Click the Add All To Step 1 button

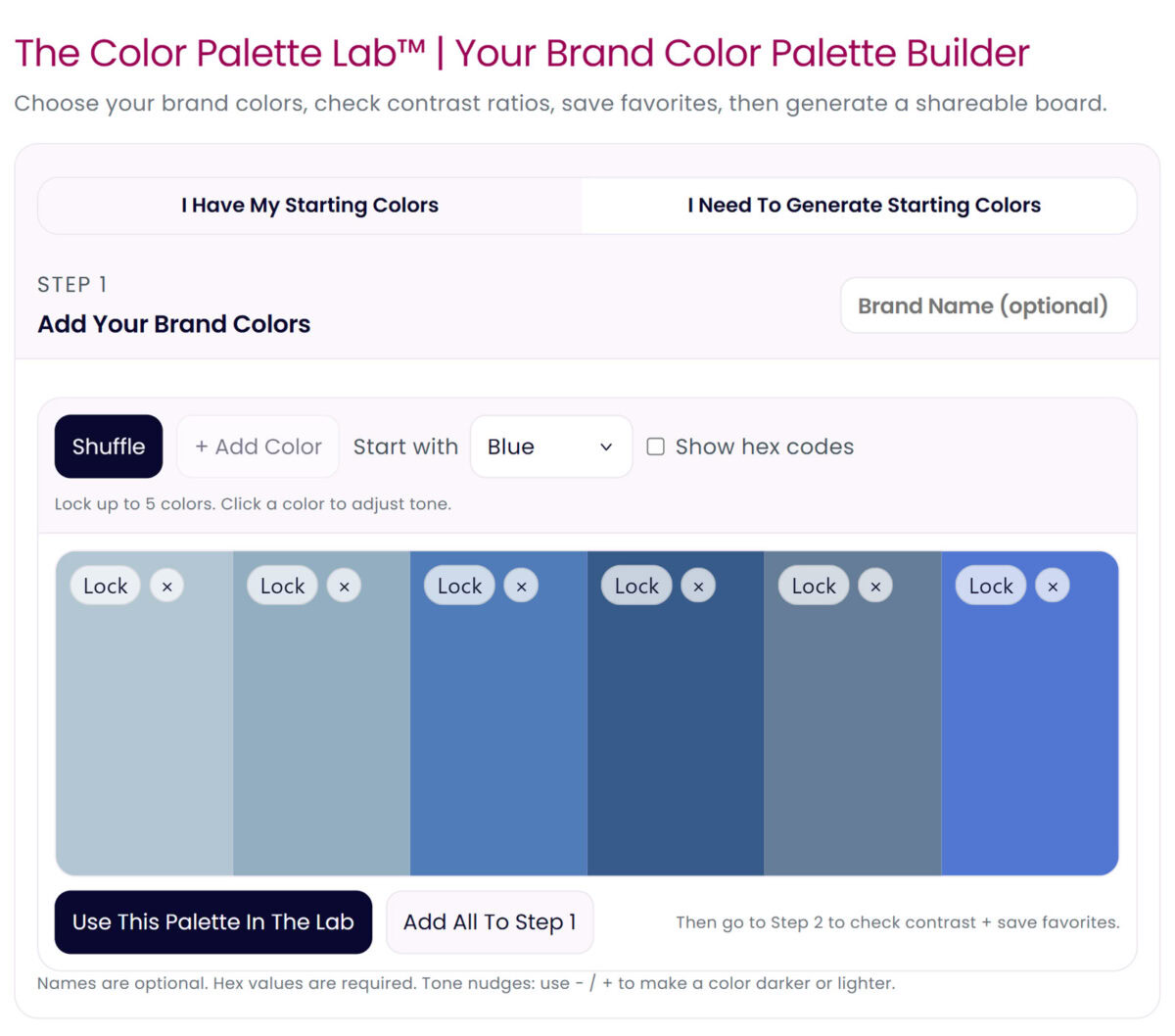pos(490,921)
